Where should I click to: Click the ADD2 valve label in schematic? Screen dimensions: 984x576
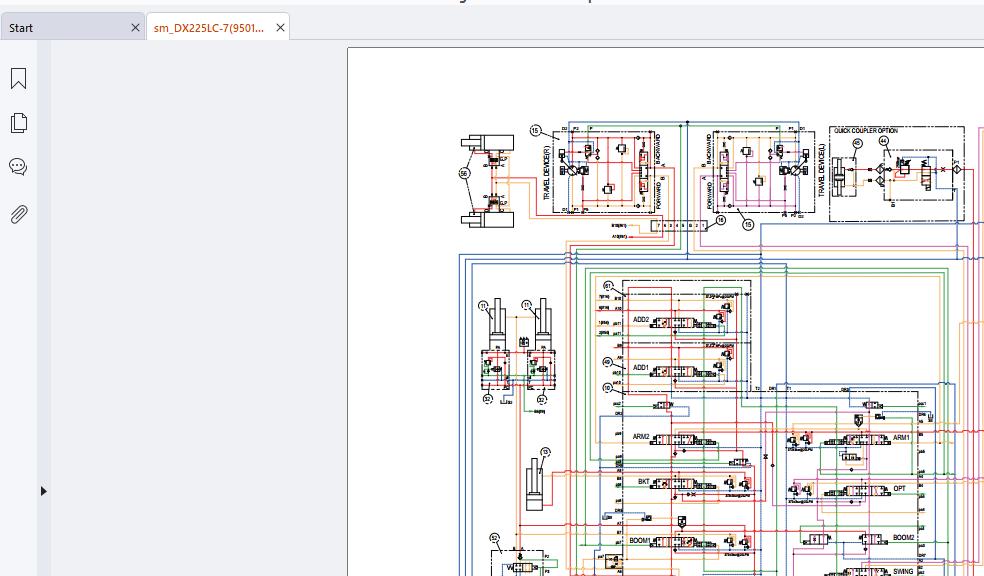(x=641, y=319)
